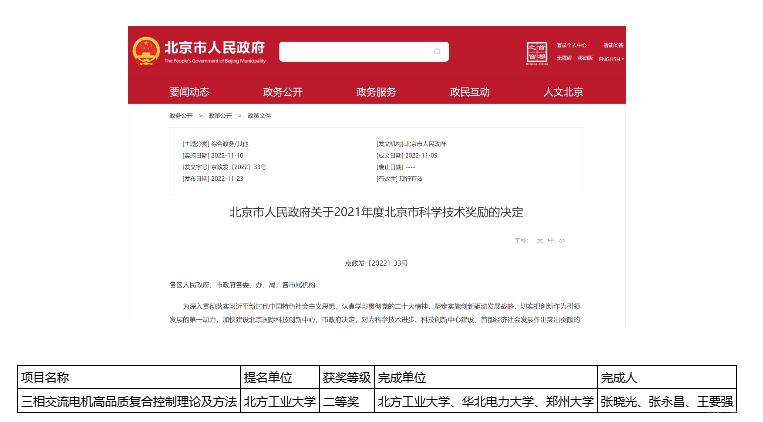Select the 人文北京 navigation tab
This screenshot has height=422, width=763.
click(563, 92)
